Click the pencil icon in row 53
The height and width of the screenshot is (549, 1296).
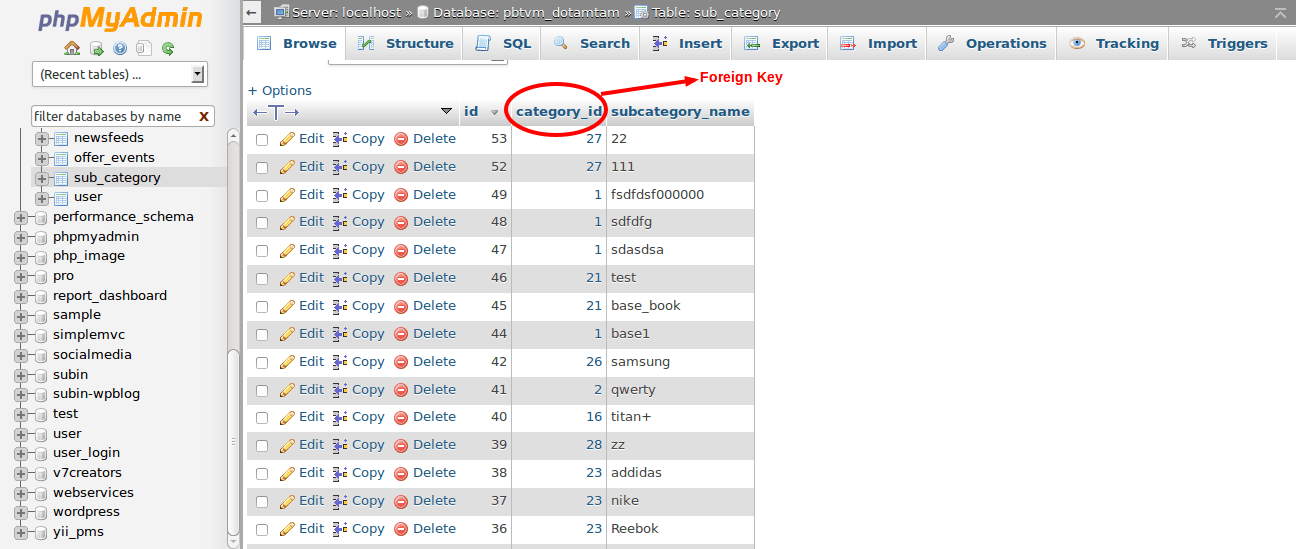click(x=287, y=139)
